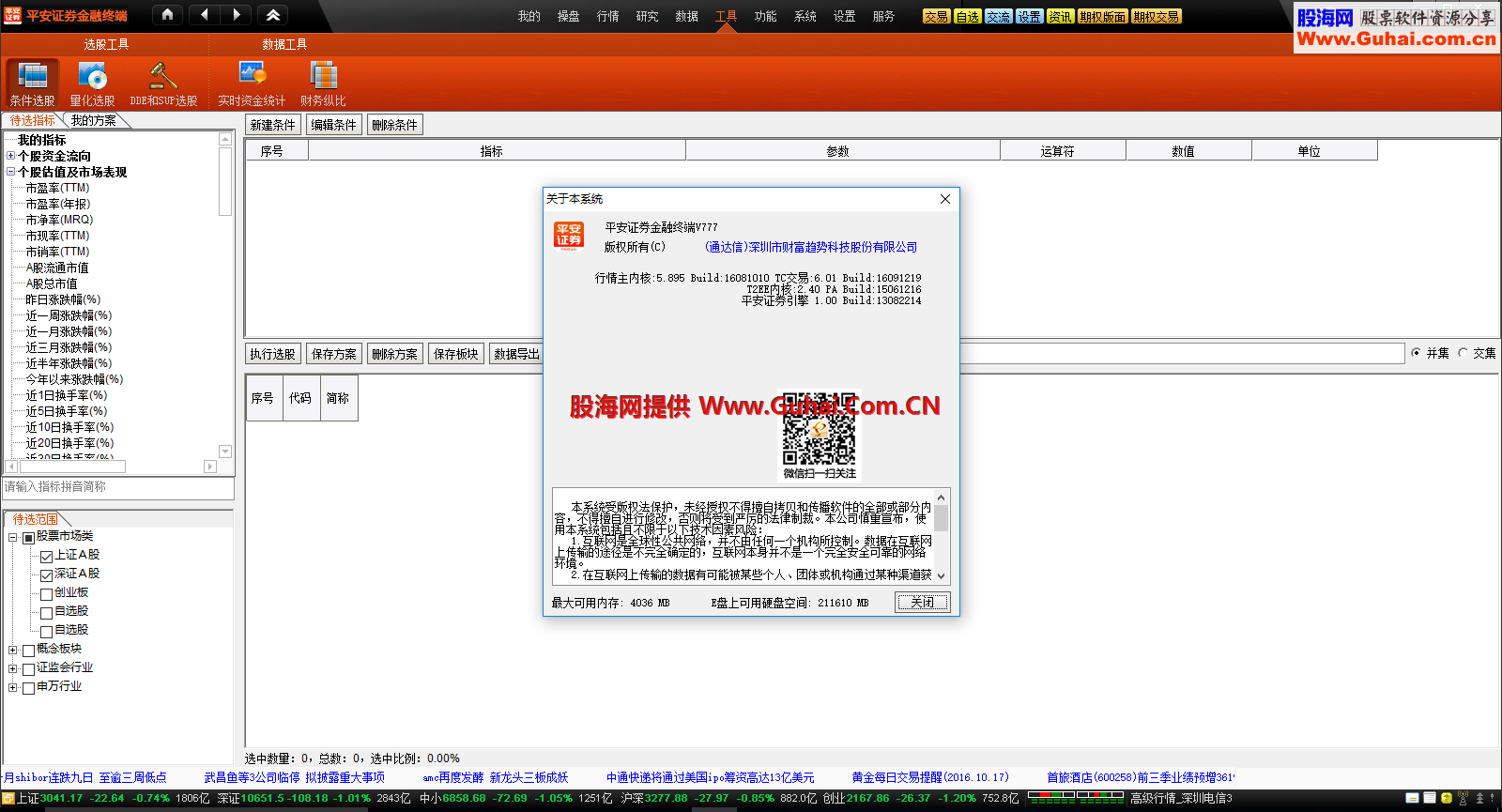The image size is (1502, 812).
Task: Click the 资讯 quick-access badge
Action: pyautogui.click(x=1061, y=17)
